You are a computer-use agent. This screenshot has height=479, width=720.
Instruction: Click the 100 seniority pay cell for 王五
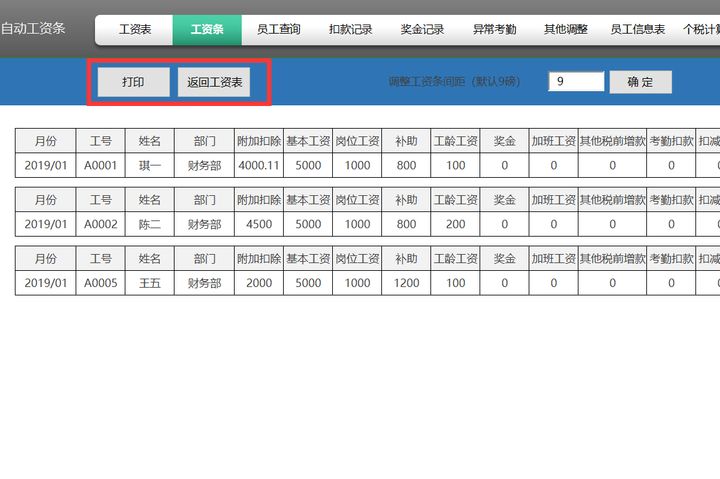456,283
